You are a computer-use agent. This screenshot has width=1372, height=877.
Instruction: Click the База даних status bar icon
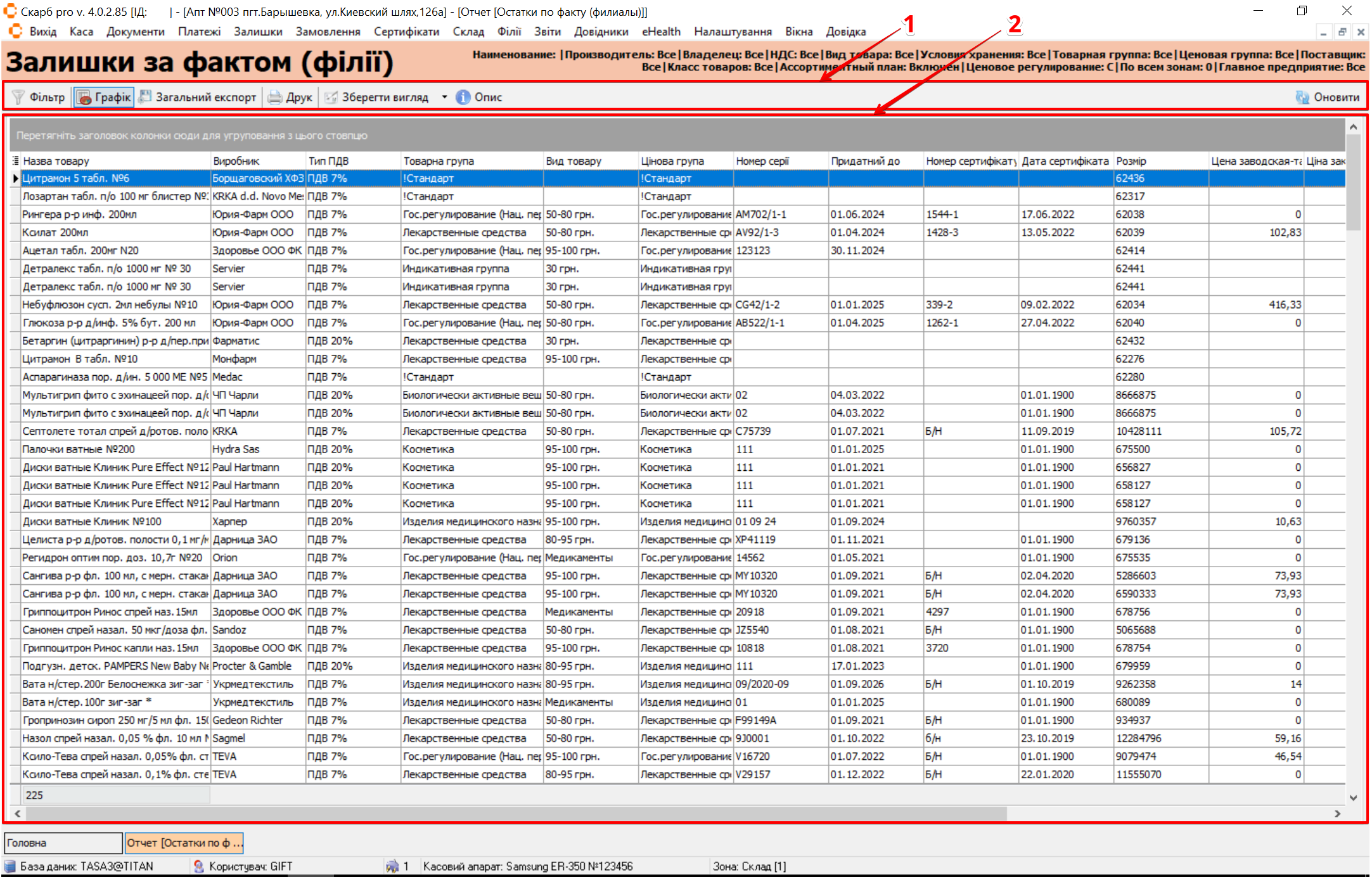pyautogui.click(x=10, y=866)
